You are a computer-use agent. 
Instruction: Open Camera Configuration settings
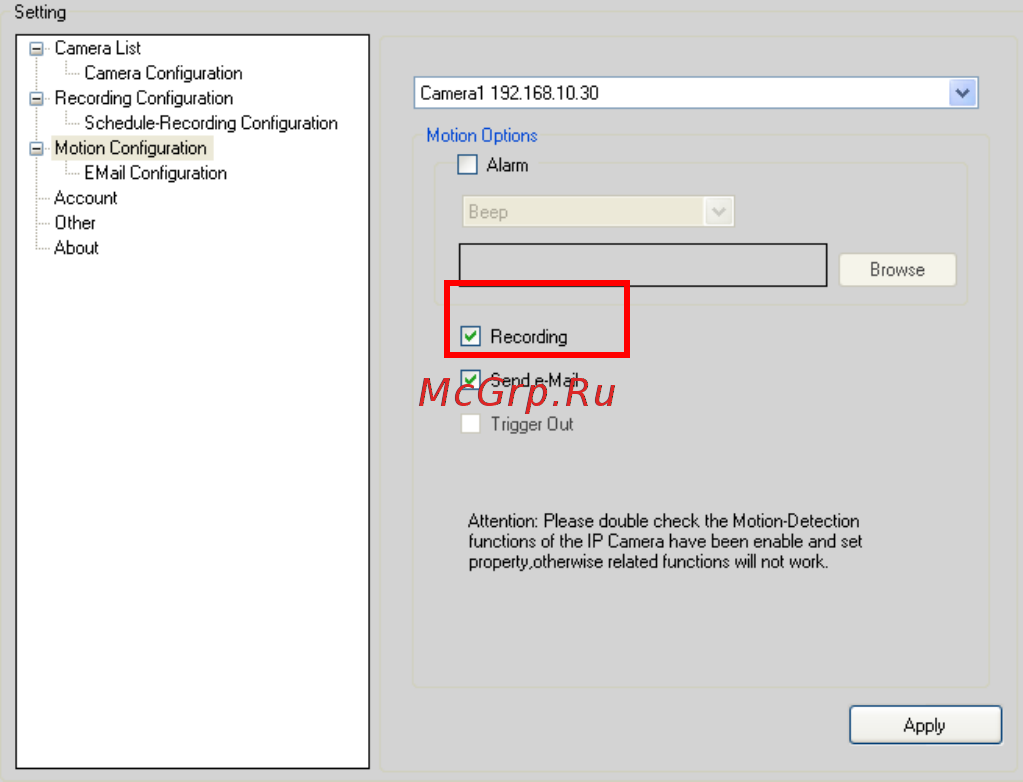tap(163, 73)
